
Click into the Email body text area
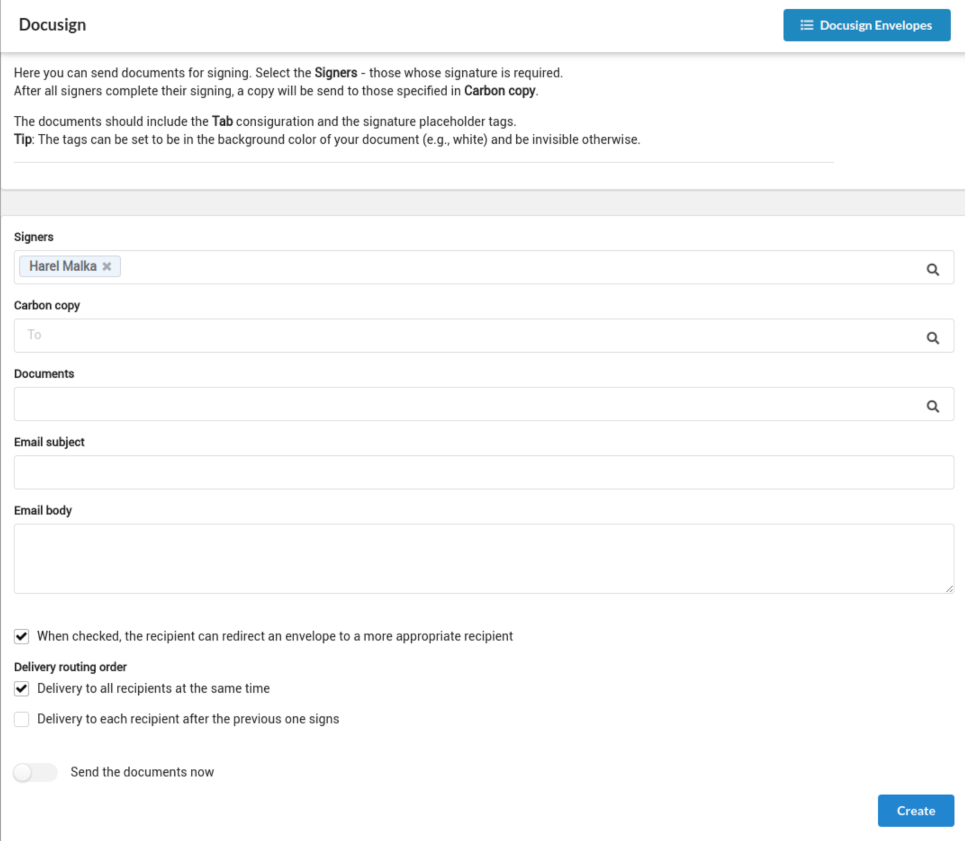[483, 558]
